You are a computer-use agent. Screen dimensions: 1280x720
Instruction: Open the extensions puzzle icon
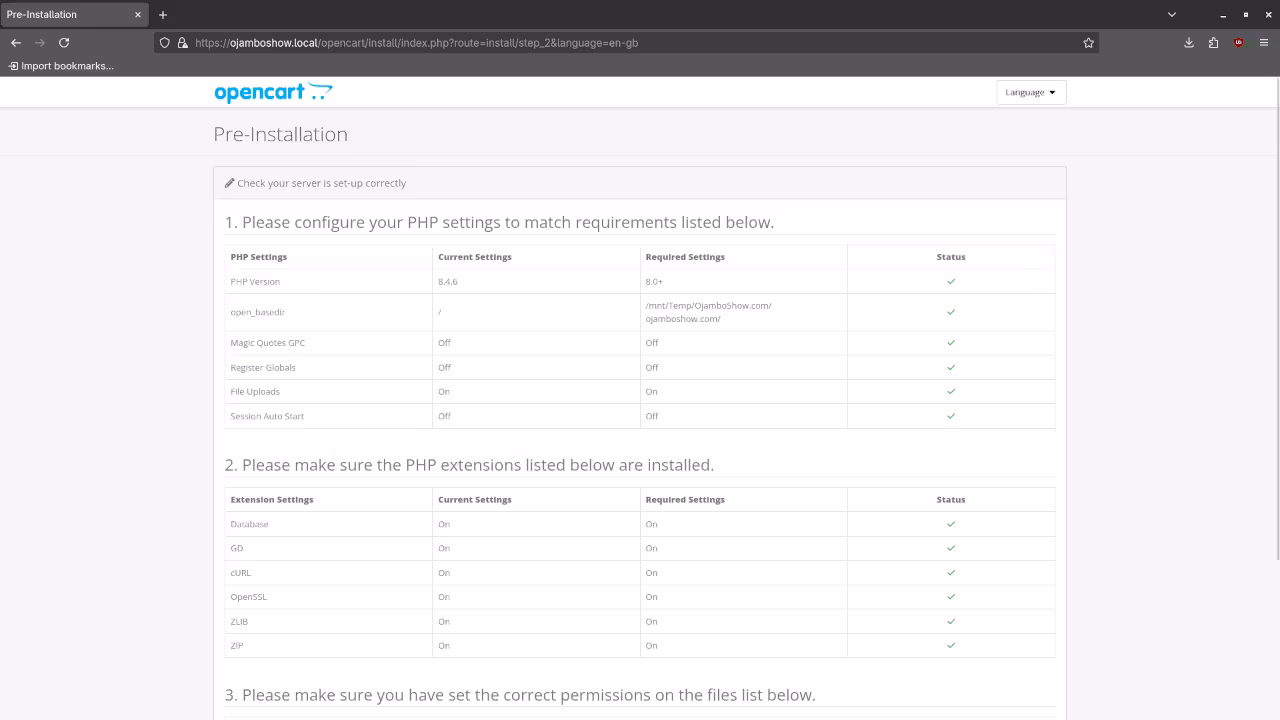pos(1213,43)
